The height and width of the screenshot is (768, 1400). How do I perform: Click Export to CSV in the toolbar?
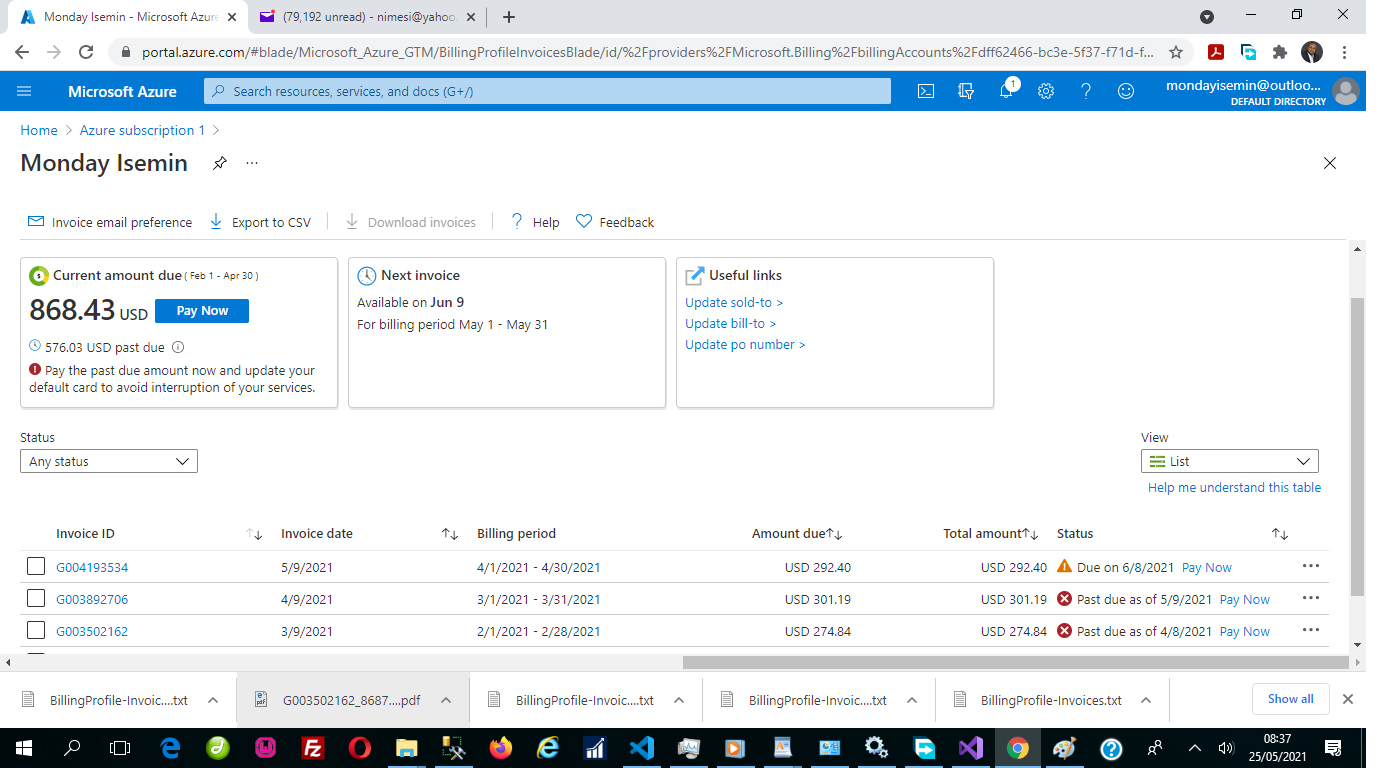(260, 222)
